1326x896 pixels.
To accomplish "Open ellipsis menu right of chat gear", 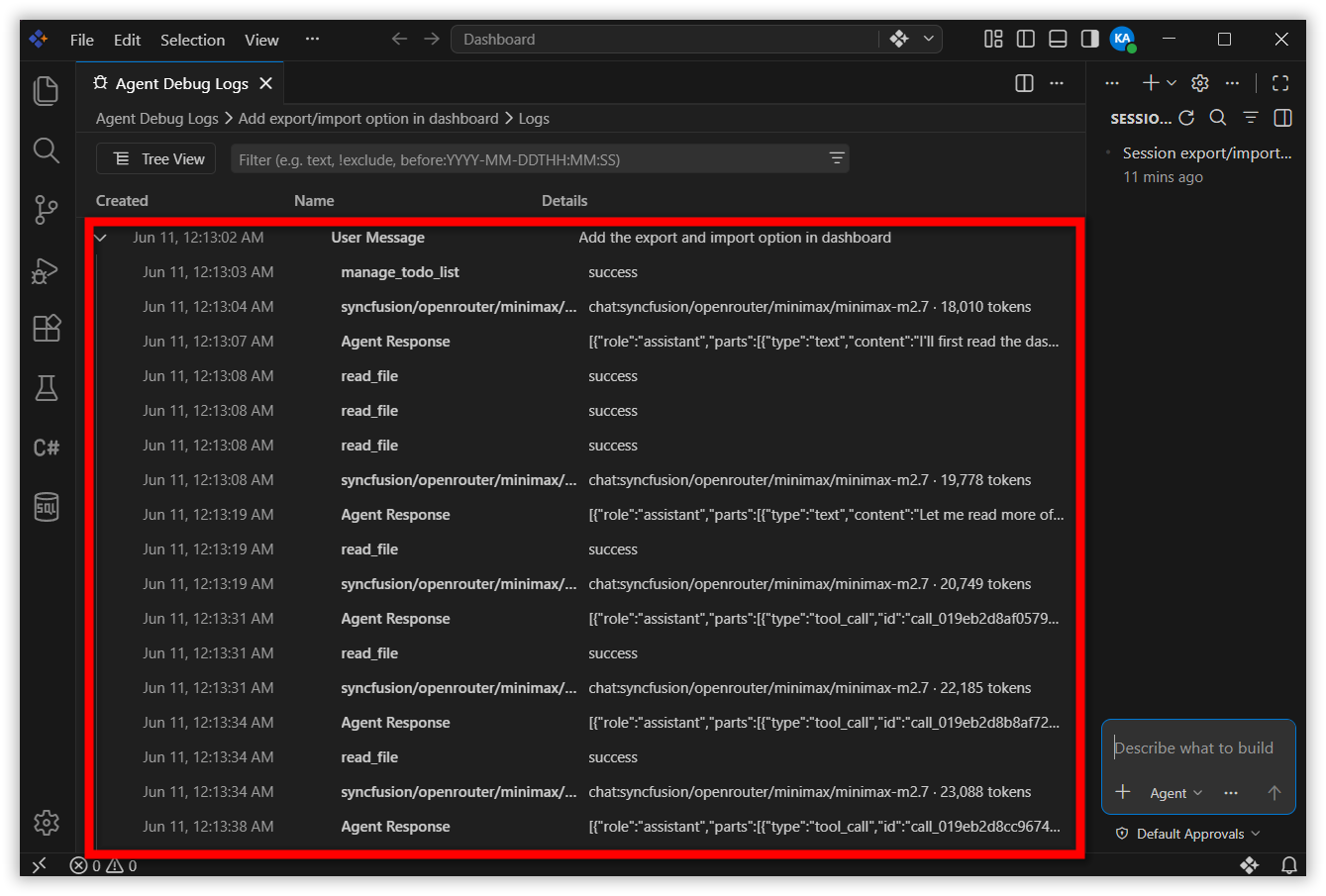I will tap(1232, 83).
